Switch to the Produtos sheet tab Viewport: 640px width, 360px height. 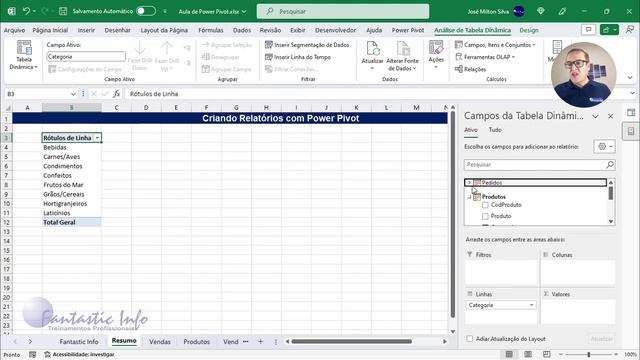click(196, 342)
